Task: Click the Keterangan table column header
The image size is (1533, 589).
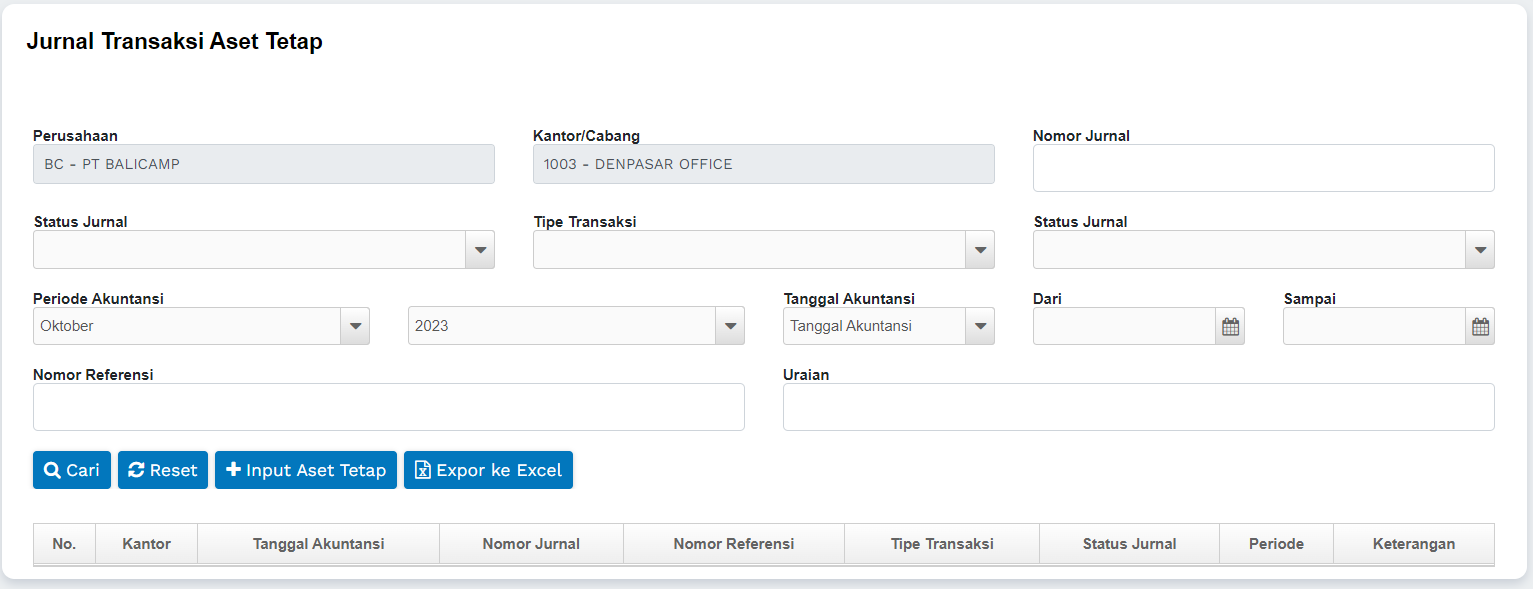Action: click(x=1413, y=544)
